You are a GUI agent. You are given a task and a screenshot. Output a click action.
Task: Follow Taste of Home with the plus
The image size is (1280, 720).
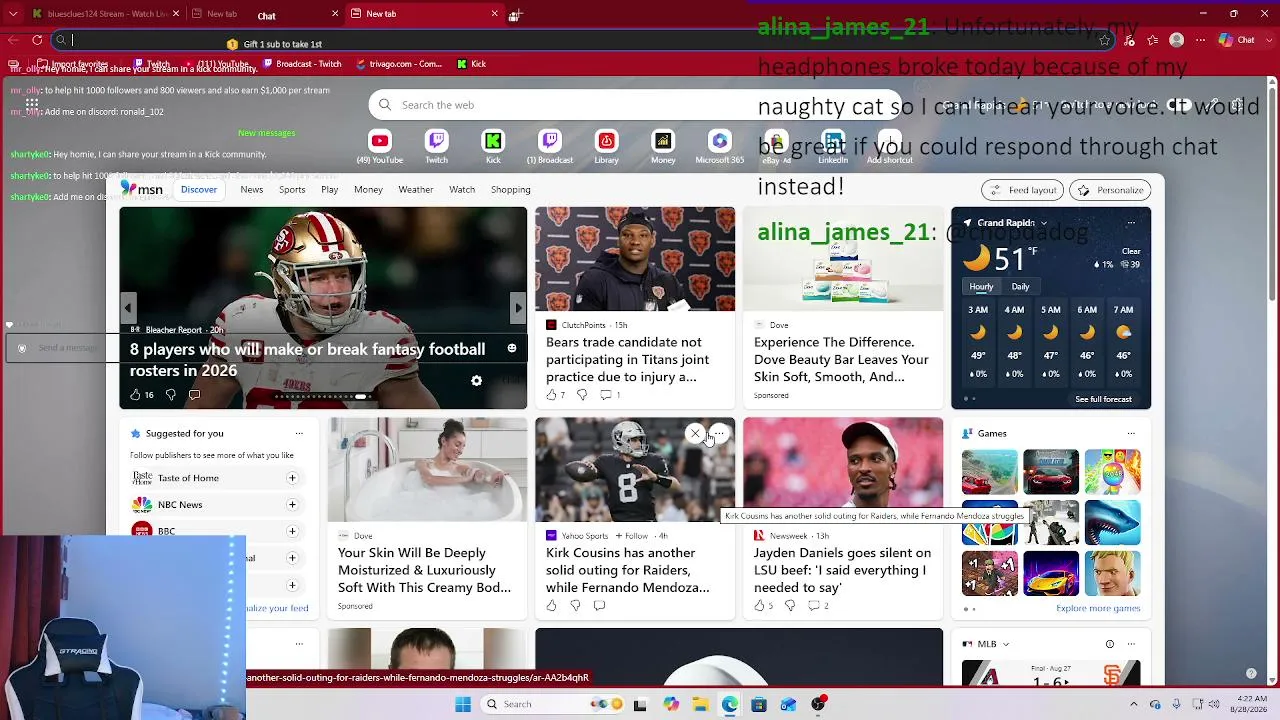click(x=292, y=478)
